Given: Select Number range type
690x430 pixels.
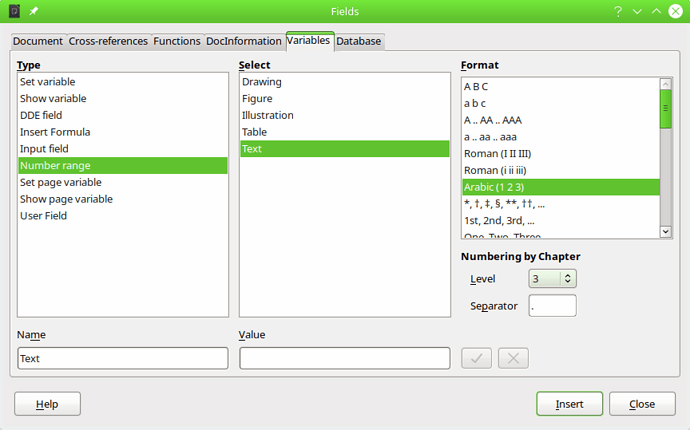Looking at the screenshot, I should click(x=123, y=165).
